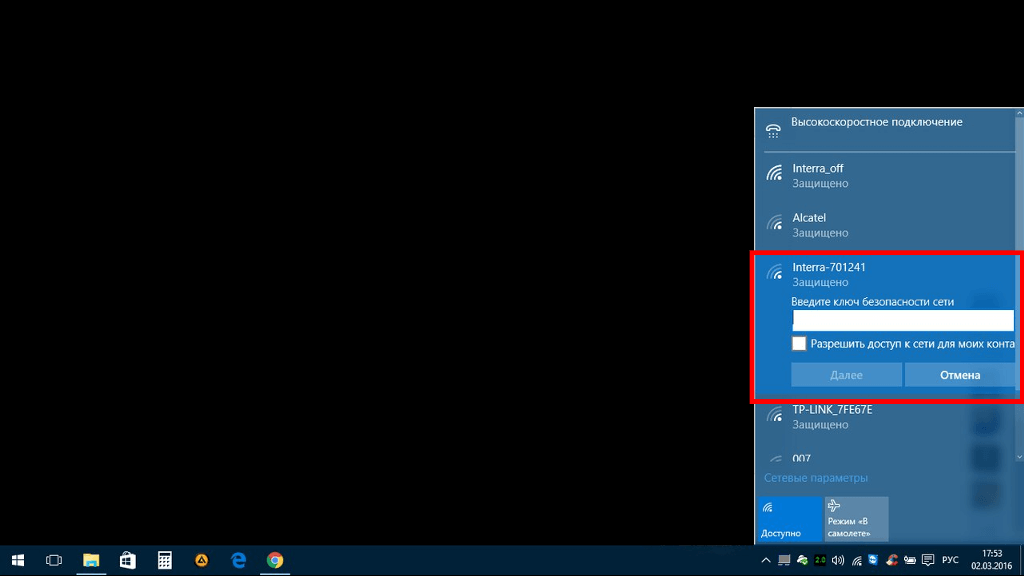This screenshot has width=1024, height=576.
Task: Open Task View from the taskbar
Action: tap(55, 560)
